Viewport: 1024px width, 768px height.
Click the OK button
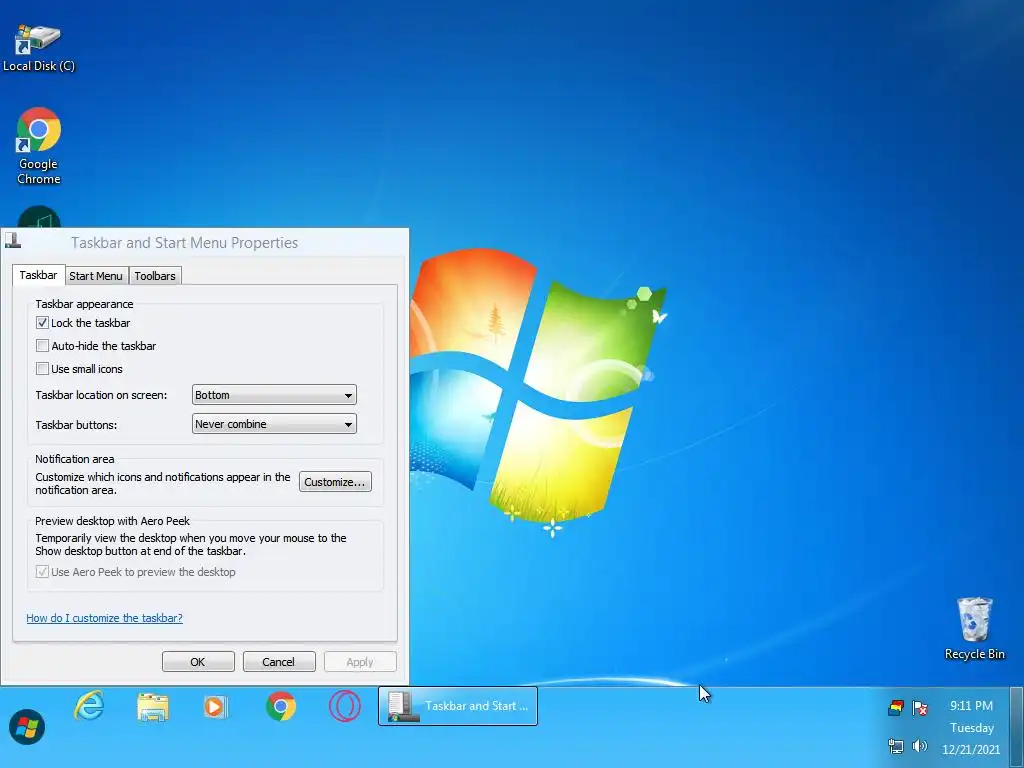tap(198, 662)
